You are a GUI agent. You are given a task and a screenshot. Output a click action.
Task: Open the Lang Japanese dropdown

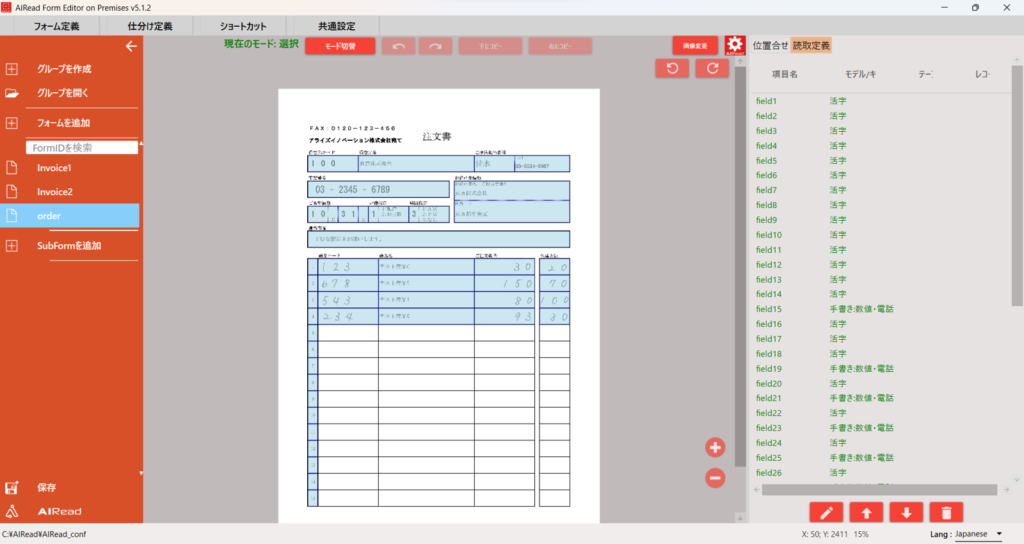click(x=978, y=534)
